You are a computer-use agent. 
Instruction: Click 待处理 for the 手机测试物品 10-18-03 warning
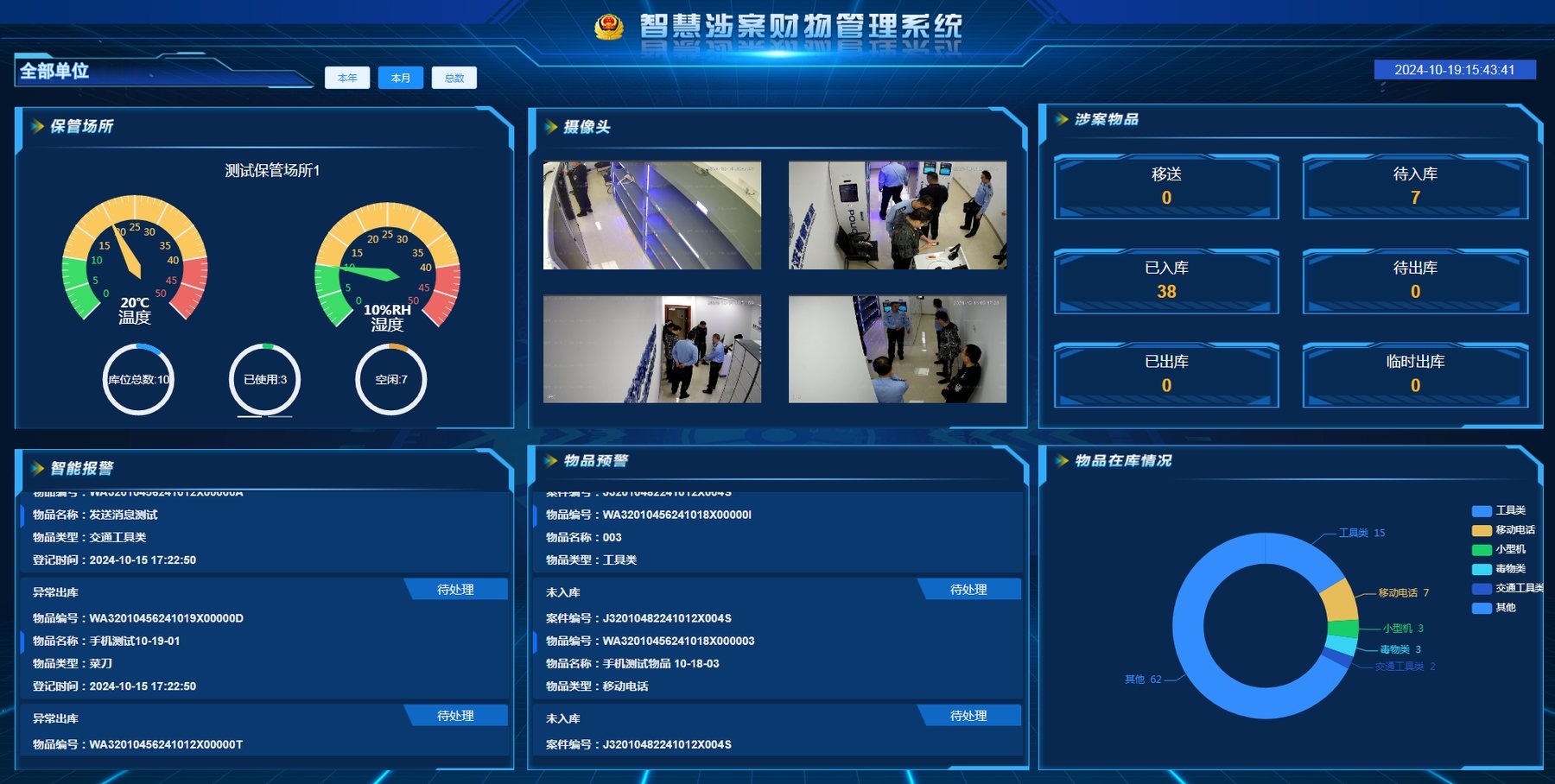pos(968,590)
